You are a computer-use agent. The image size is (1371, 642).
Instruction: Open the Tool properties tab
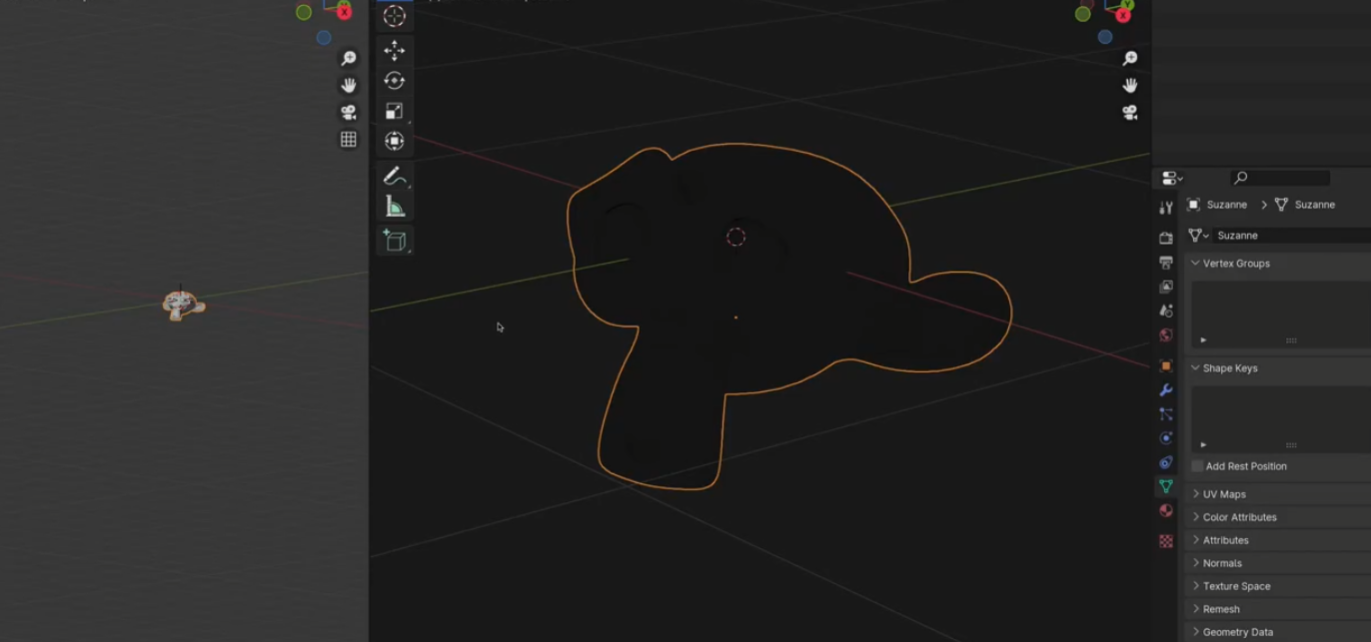coord(1165,208)
